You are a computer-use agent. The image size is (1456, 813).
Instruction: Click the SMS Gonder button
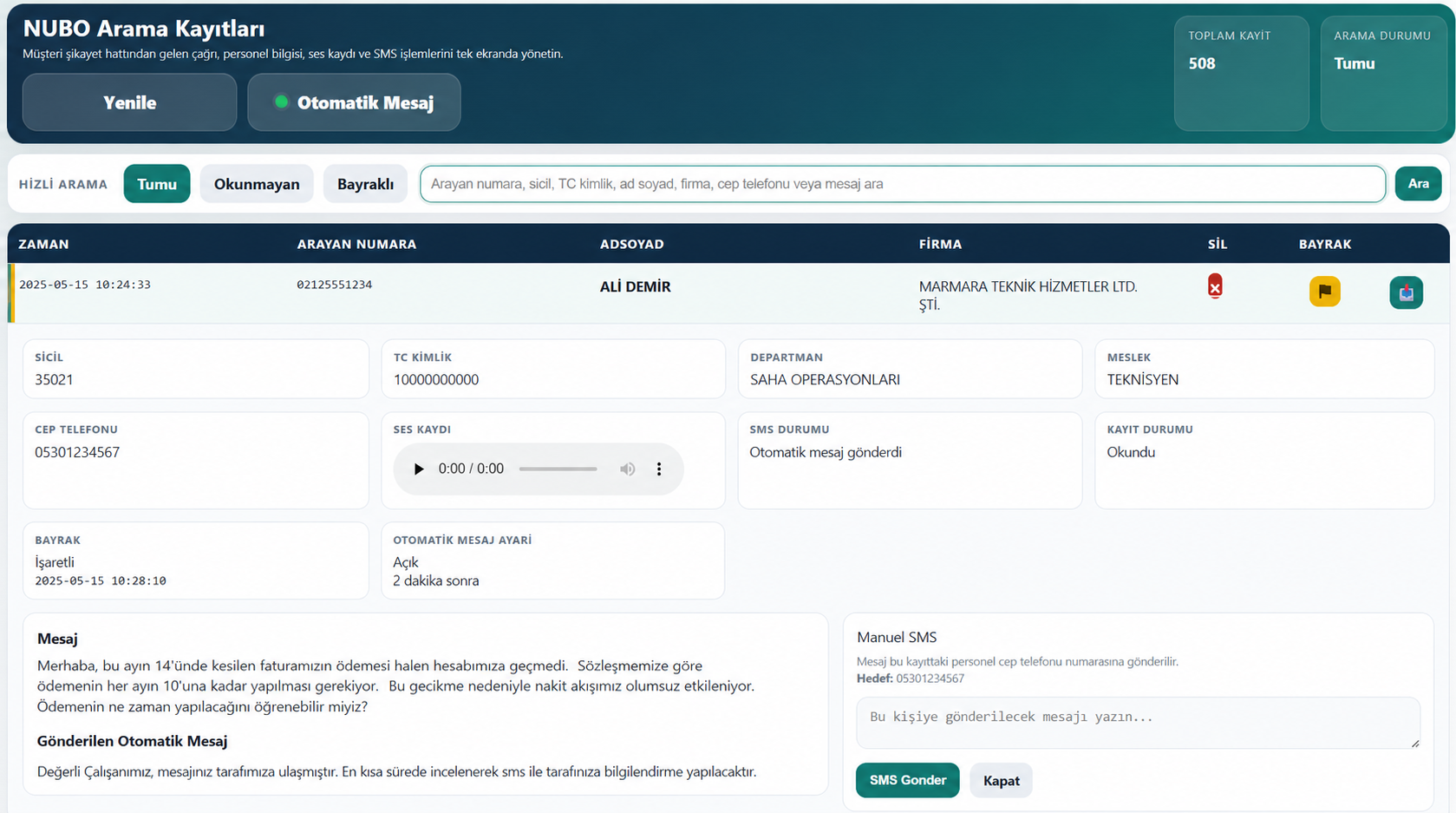907,780
